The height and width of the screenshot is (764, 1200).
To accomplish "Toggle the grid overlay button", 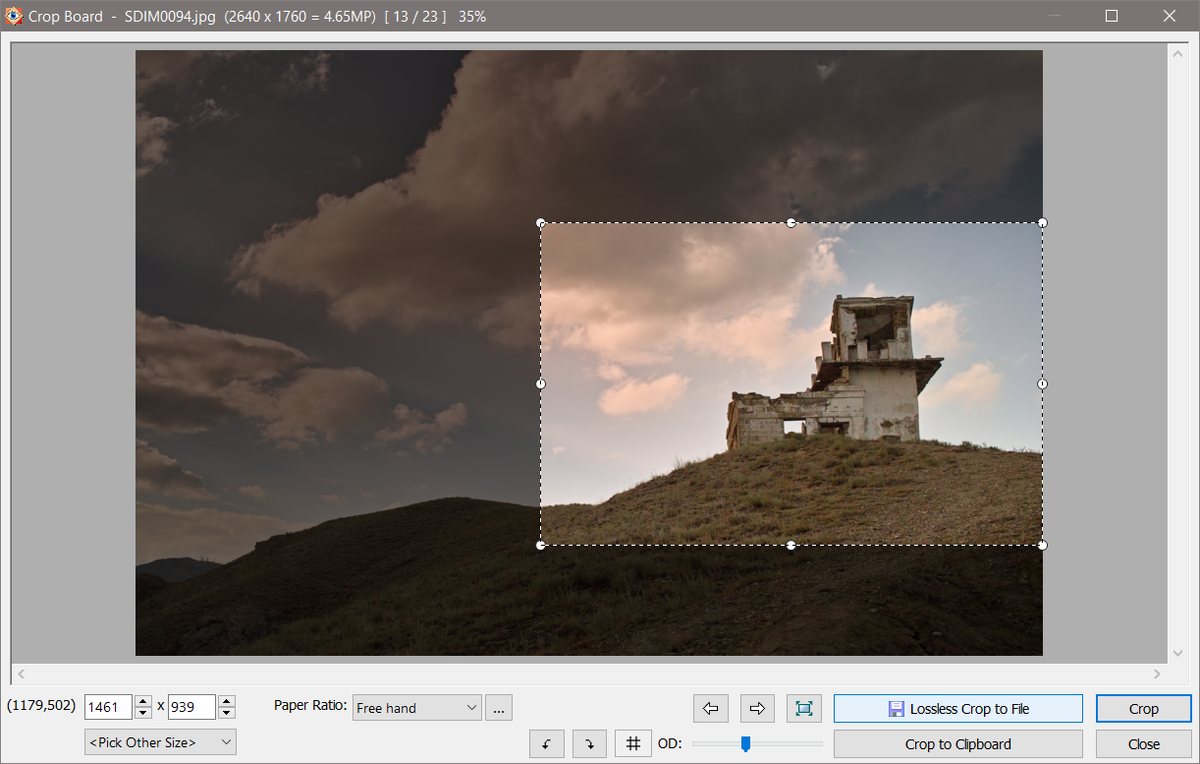I will tap(633, 744).
